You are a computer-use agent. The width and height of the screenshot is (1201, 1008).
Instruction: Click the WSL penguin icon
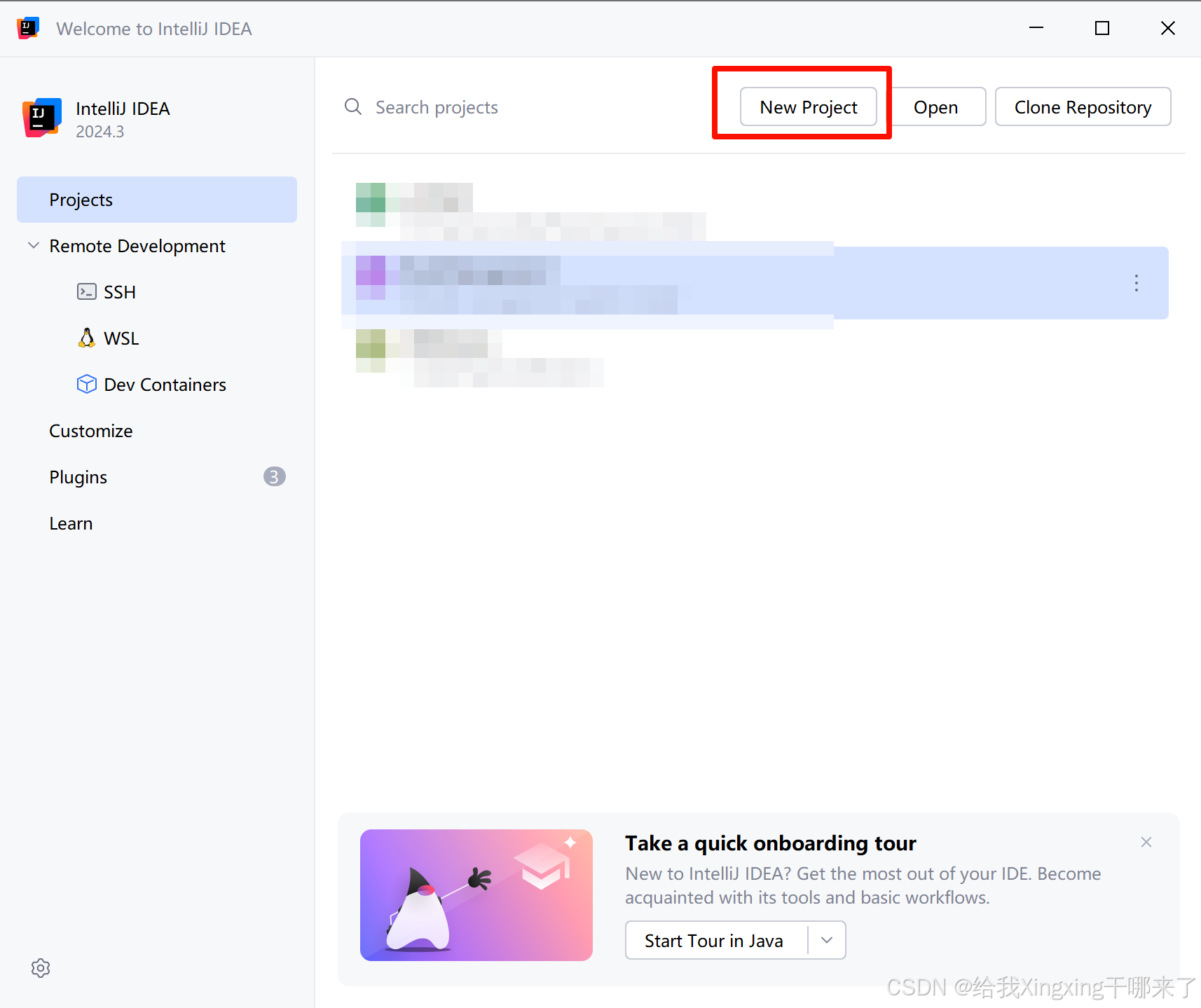[87, 338]
